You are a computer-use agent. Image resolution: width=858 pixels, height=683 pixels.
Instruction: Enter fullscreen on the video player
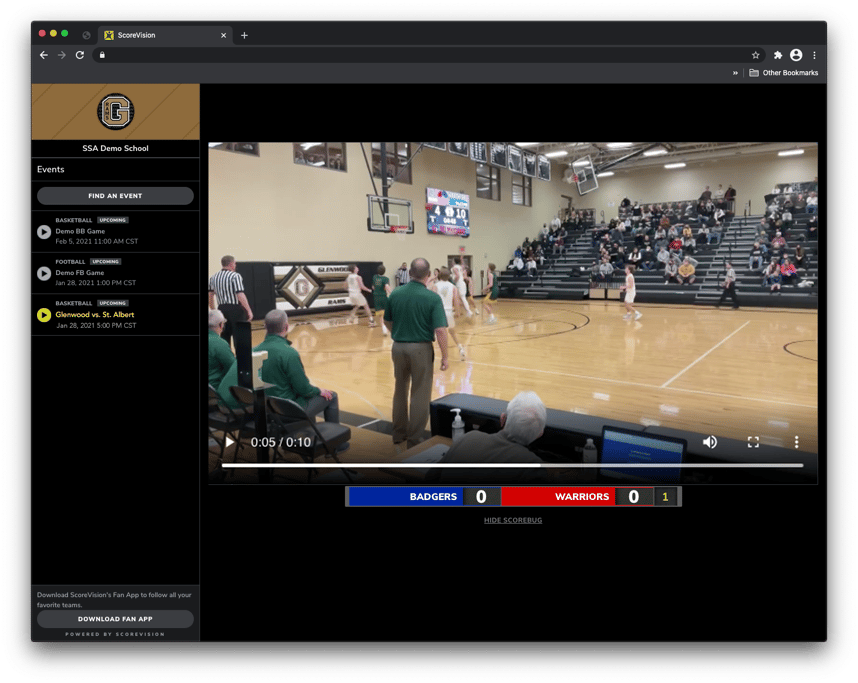(755, 440)
